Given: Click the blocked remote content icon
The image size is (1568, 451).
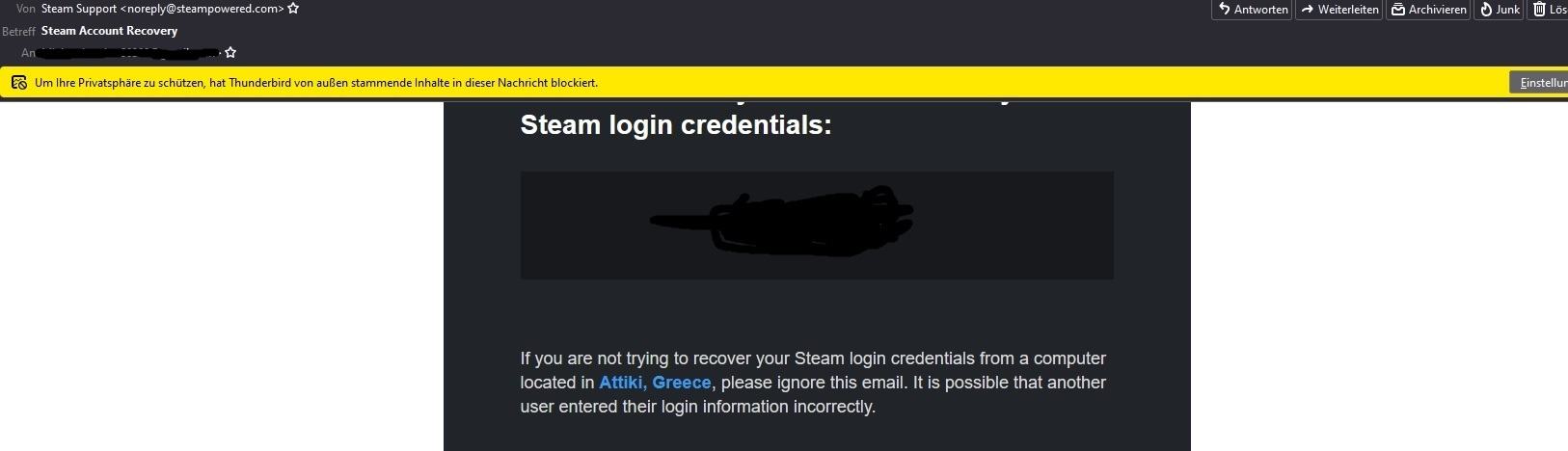Looking at the screenshot, I should coord(18,83).
